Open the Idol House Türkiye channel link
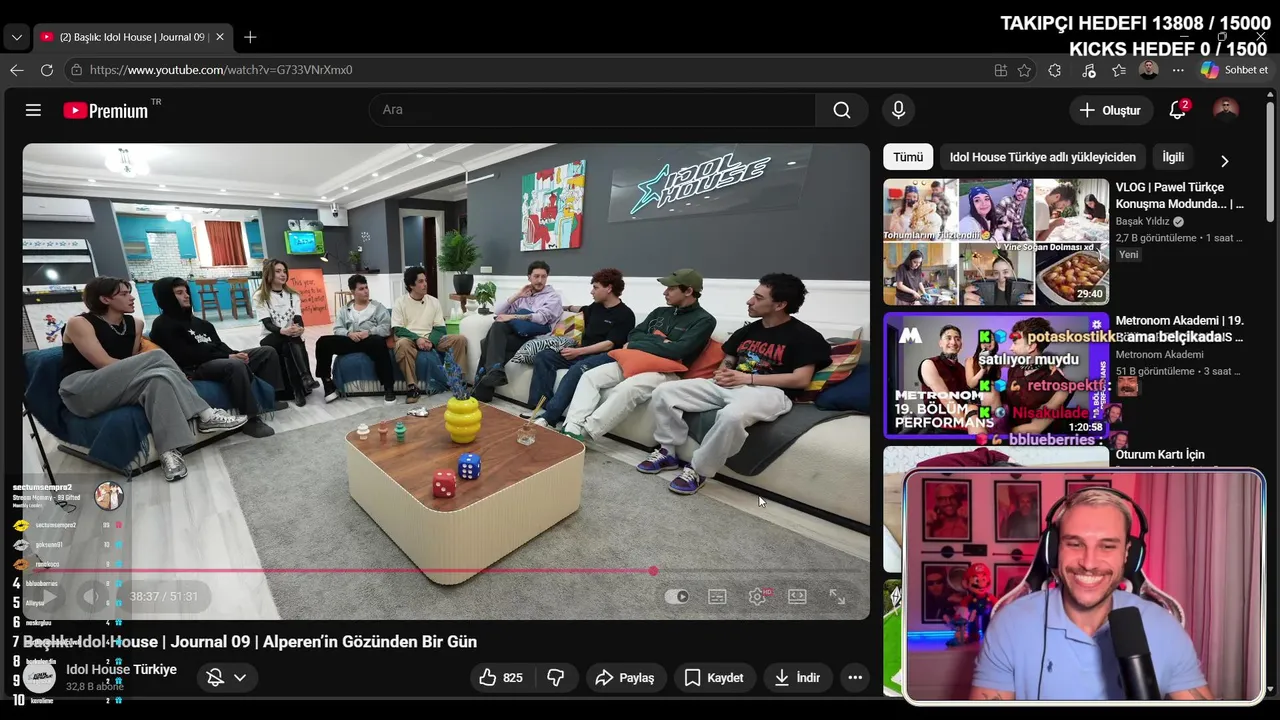 coord(121,669)
